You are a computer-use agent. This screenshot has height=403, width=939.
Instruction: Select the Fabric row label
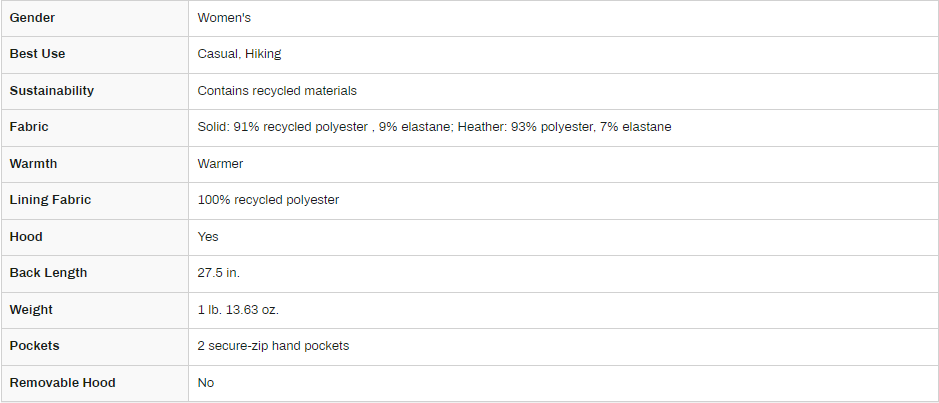(x=29, y=127)
